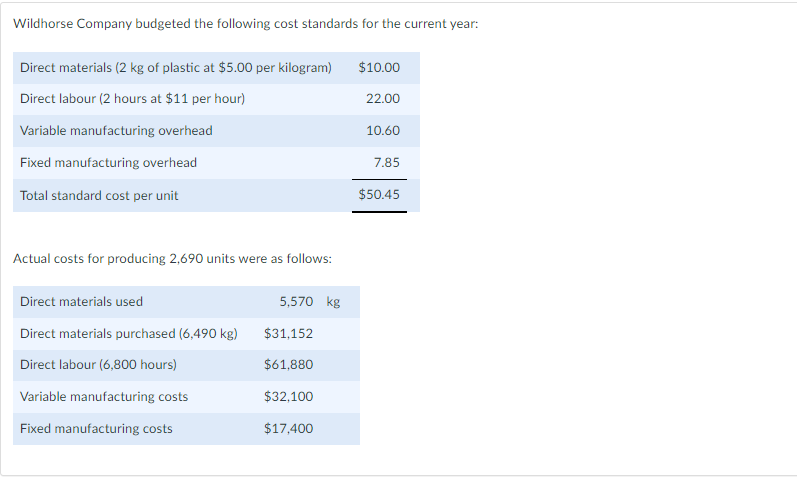Select the Direct materials used label
The image size is (797, 477).
pyautogui.click(x=81, y=302)
